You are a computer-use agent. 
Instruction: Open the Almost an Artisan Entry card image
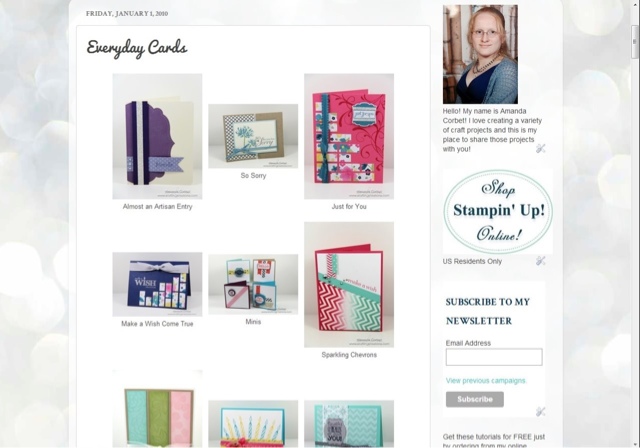point(157,136)
